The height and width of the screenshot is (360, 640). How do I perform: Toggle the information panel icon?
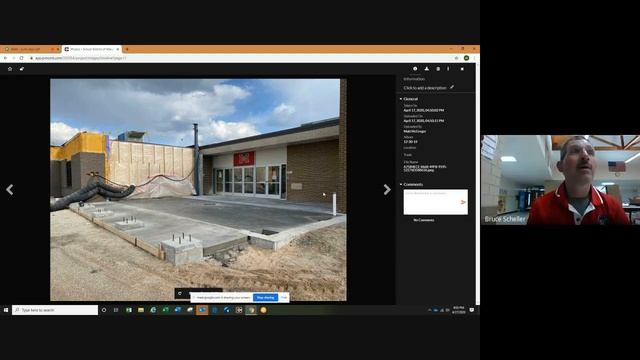(x=415, y=69)
